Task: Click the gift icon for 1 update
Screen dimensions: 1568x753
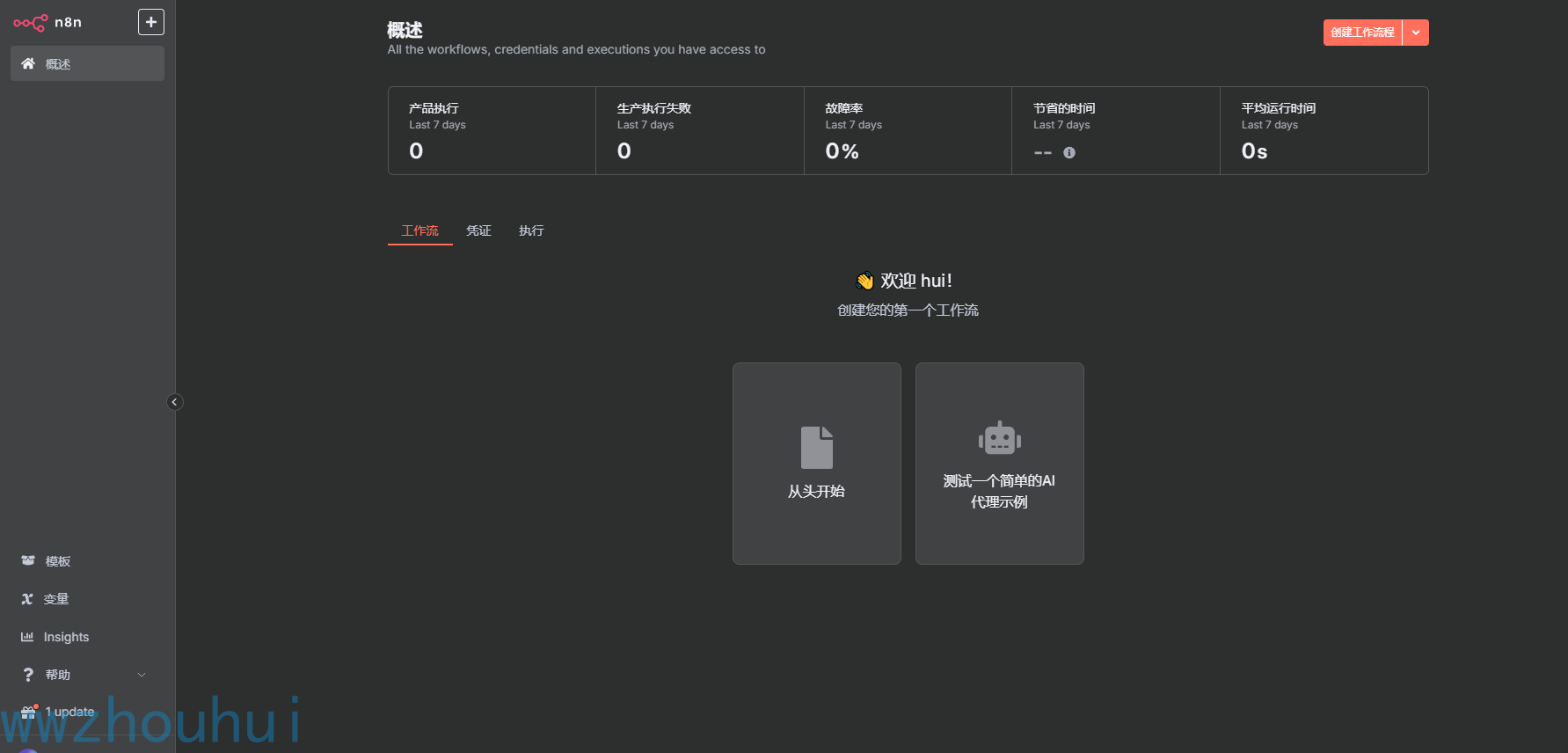Action: point(28,712)
